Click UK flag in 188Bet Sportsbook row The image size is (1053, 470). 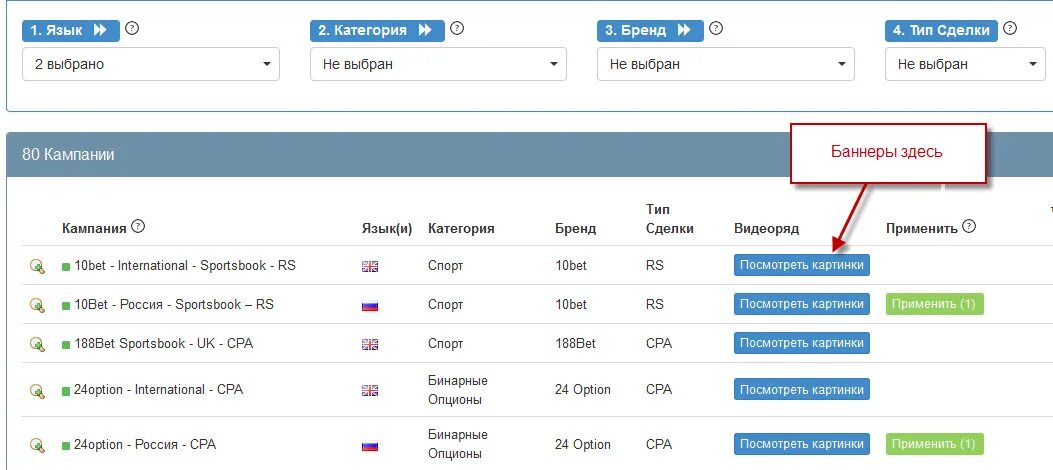click(x=370, y=344)
